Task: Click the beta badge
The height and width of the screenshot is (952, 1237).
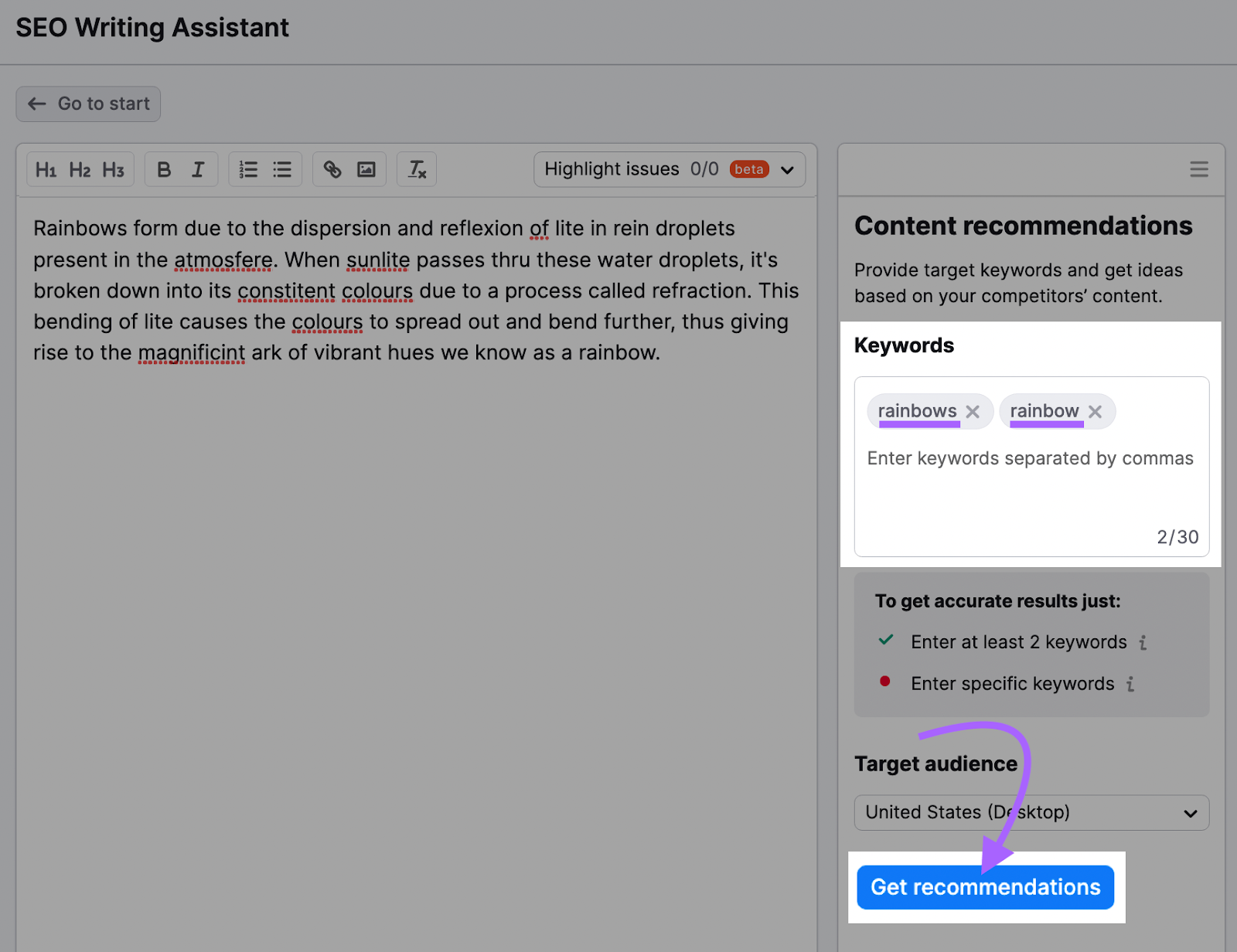Action: tap(749, 169)
